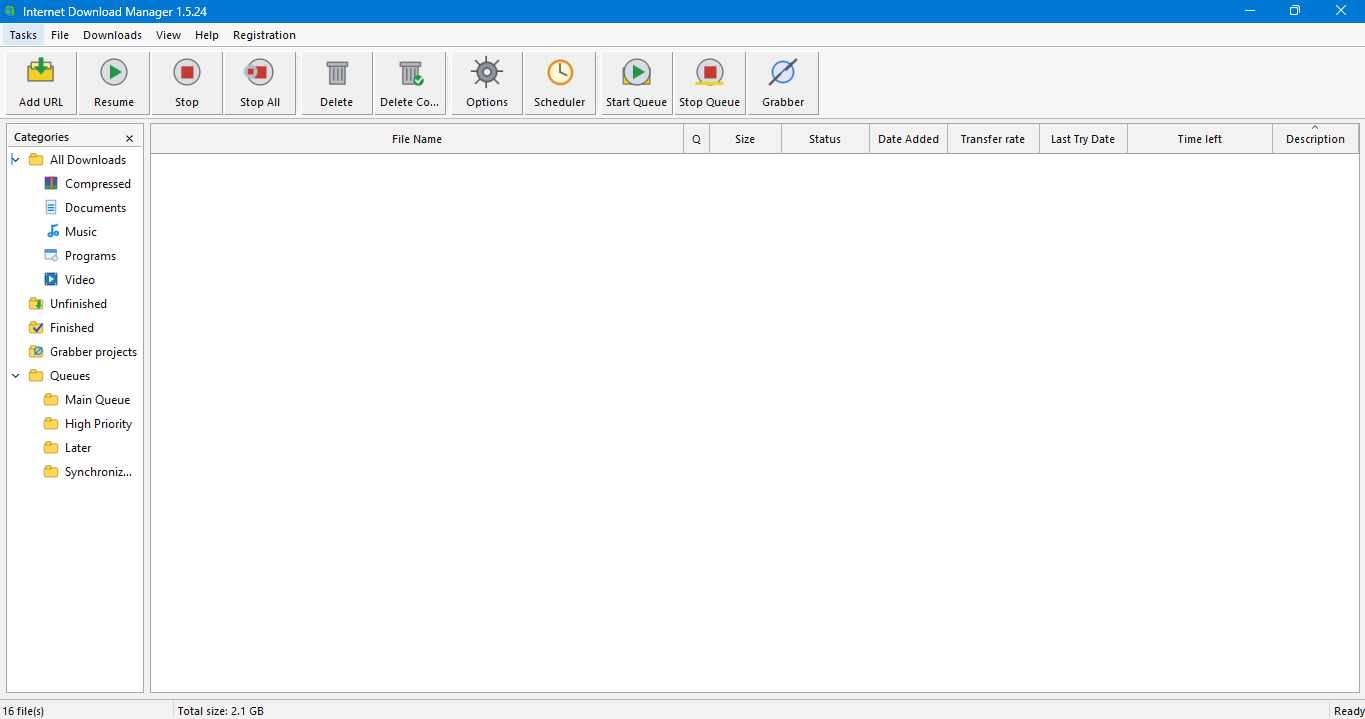Sort by the Last Try Date column header

pyautogui.click(x=1083, y=139)
